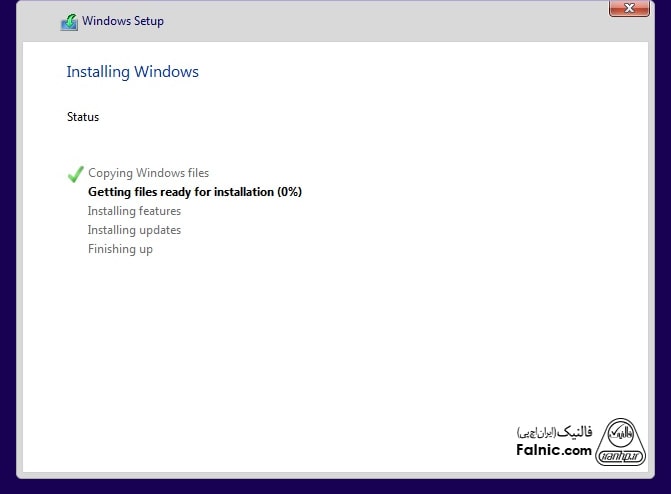Select the Finishing up step
671x494 pixels.
120,249
